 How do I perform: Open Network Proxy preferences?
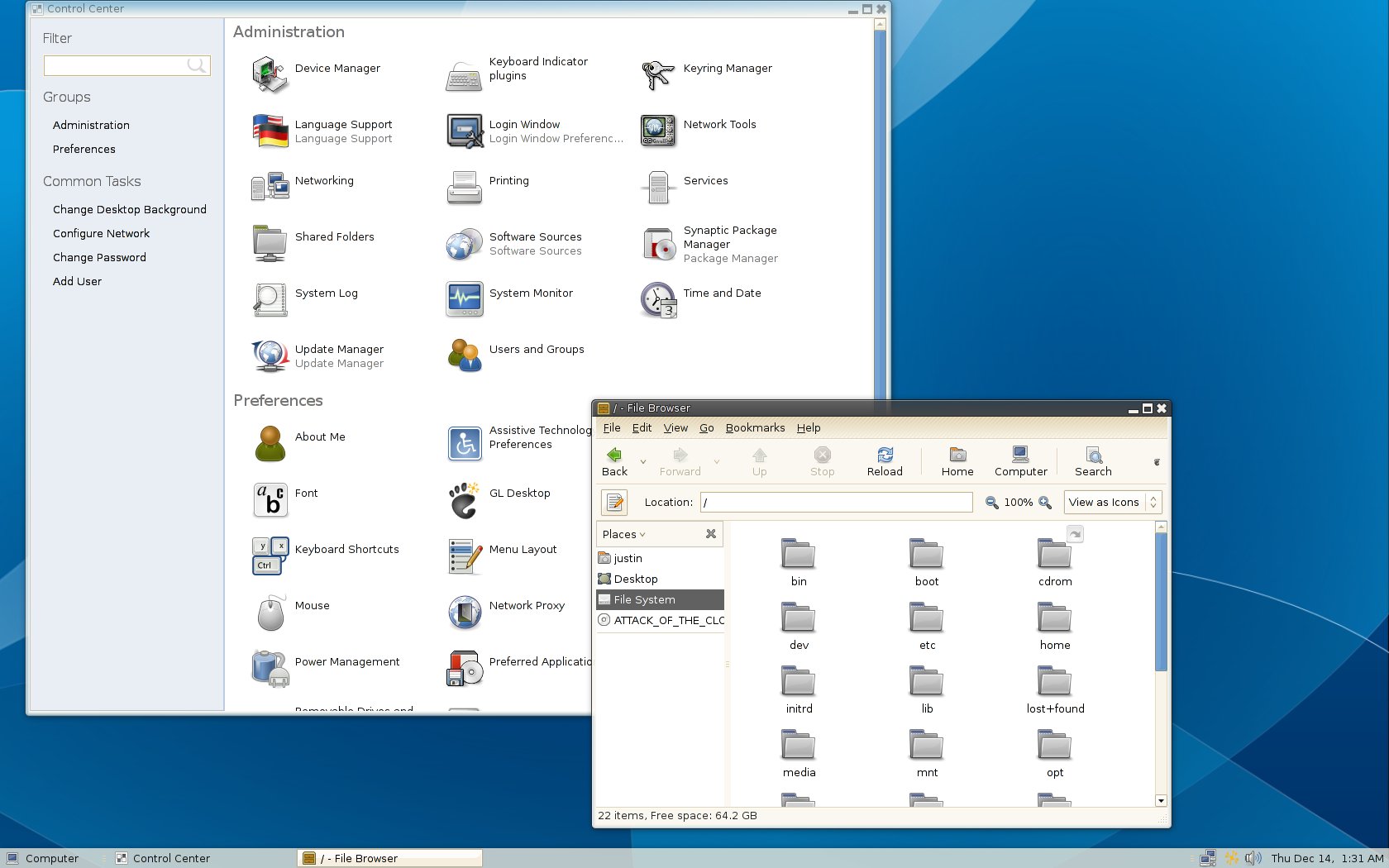click(506, 611)
